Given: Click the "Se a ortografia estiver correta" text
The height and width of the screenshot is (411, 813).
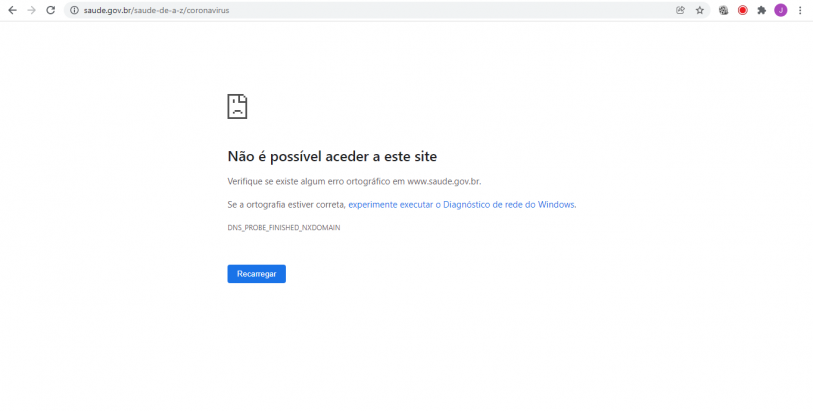Looking at the screenshot, I should click(x=286, y=204).
